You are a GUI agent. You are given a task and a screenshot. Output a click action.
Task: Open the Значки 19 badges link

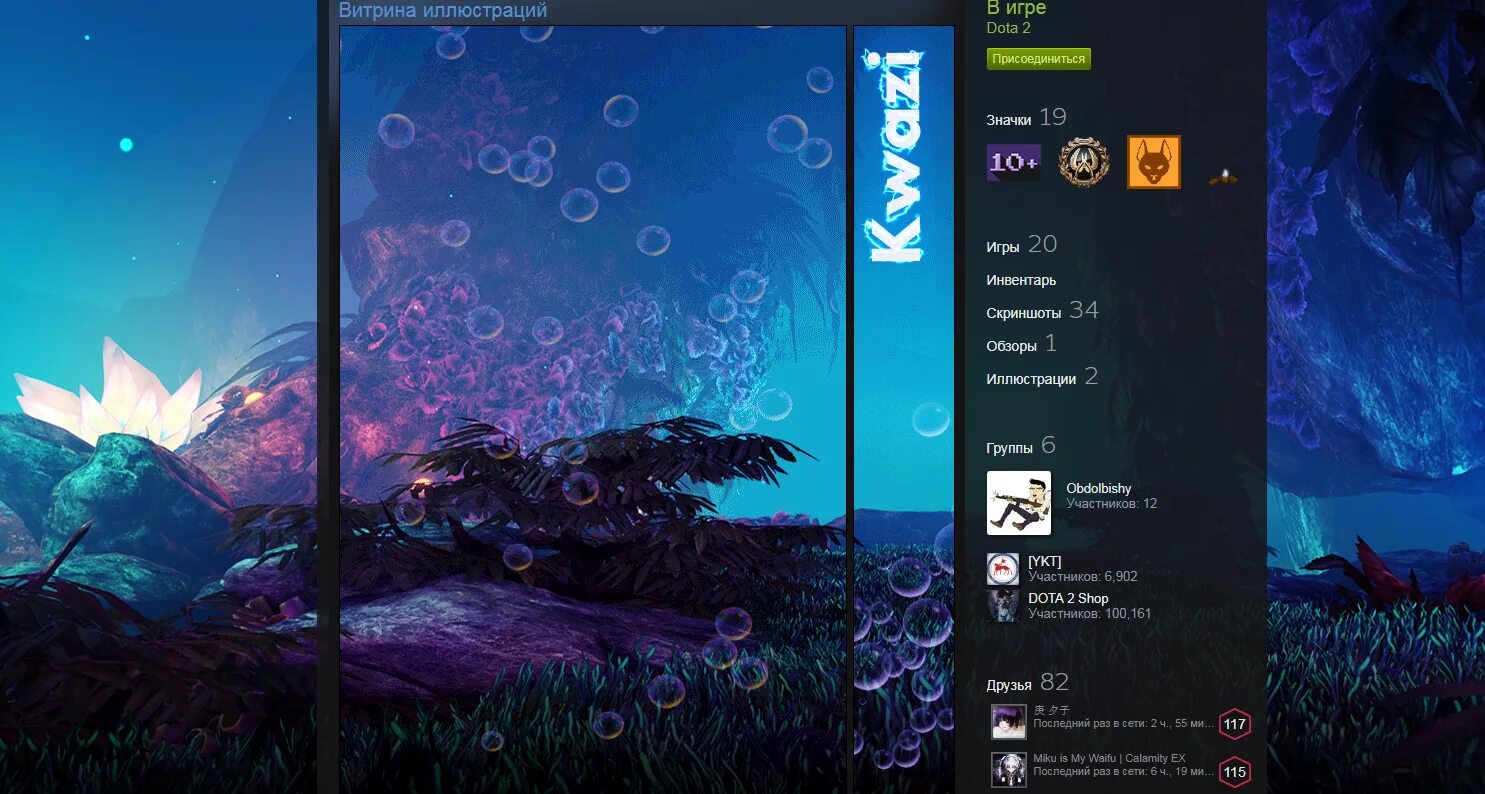tap(1026, 118)
